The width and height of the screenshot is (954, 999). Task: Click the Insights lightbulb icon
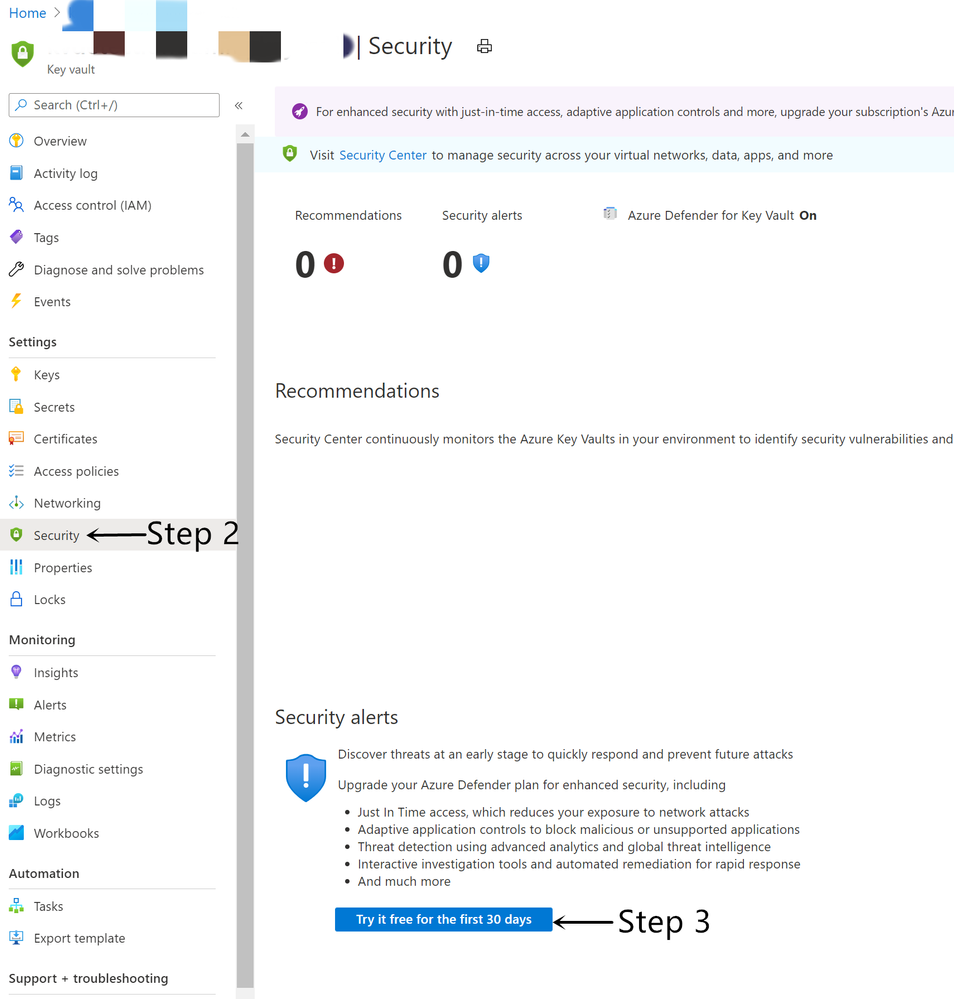click(17, 672)
